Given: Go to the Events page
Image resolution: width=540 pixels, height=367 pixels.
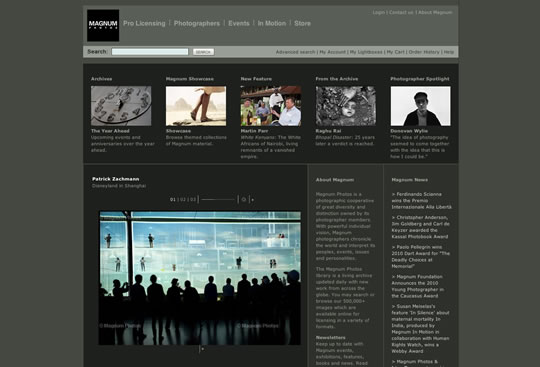Looking at the screenshot, I should pyautogui.click(x=239, y=23).
